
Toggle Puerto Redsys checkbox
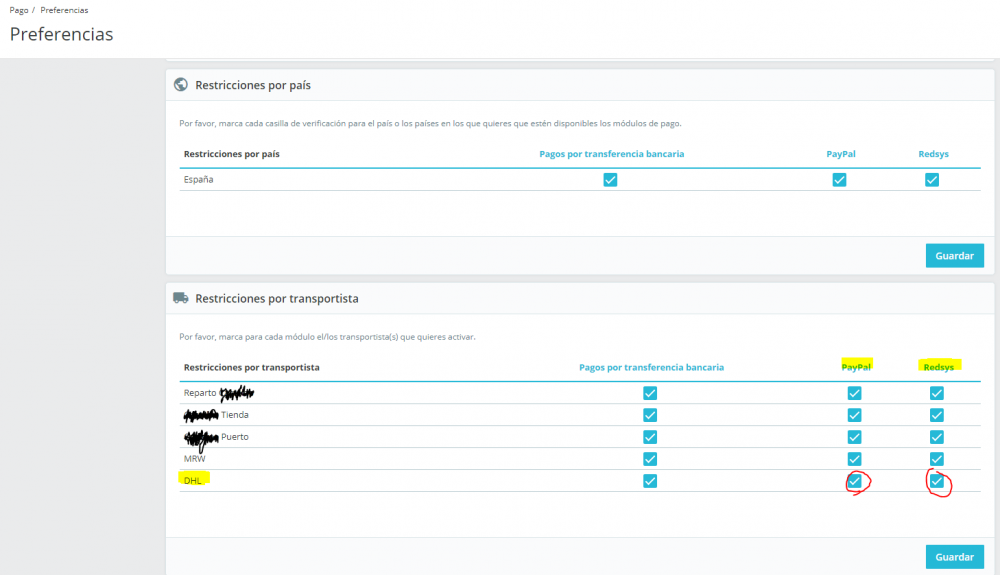[x=936, y=437]
